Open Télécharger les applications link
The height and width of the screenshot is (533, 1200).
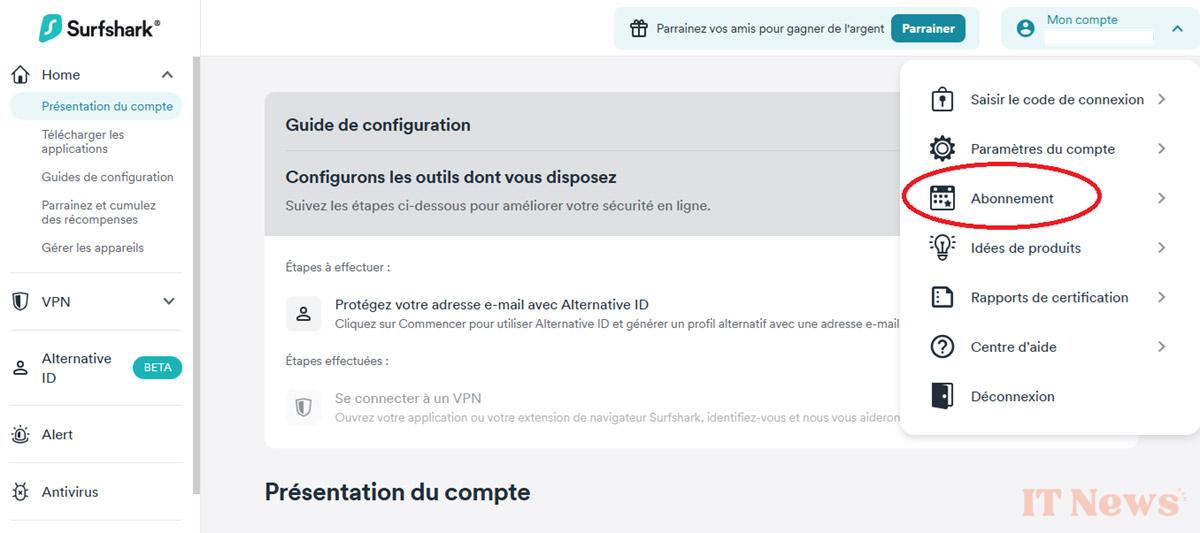(x=83, y=142)
